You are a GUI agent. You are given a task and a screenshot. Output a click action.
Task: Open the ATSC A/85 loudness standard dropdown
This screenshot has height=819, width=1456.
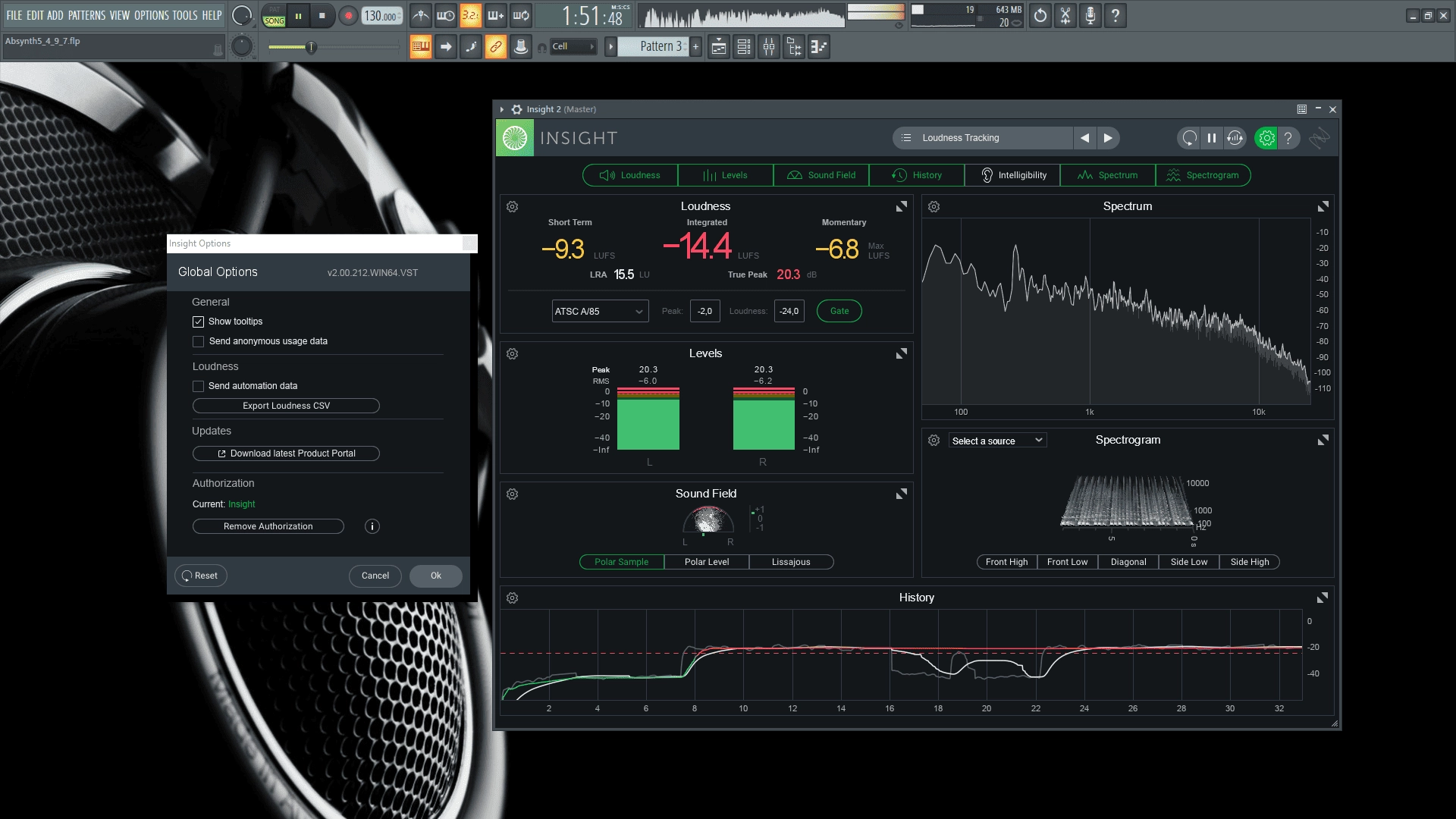pyautogui.click(x=600, y=312)
